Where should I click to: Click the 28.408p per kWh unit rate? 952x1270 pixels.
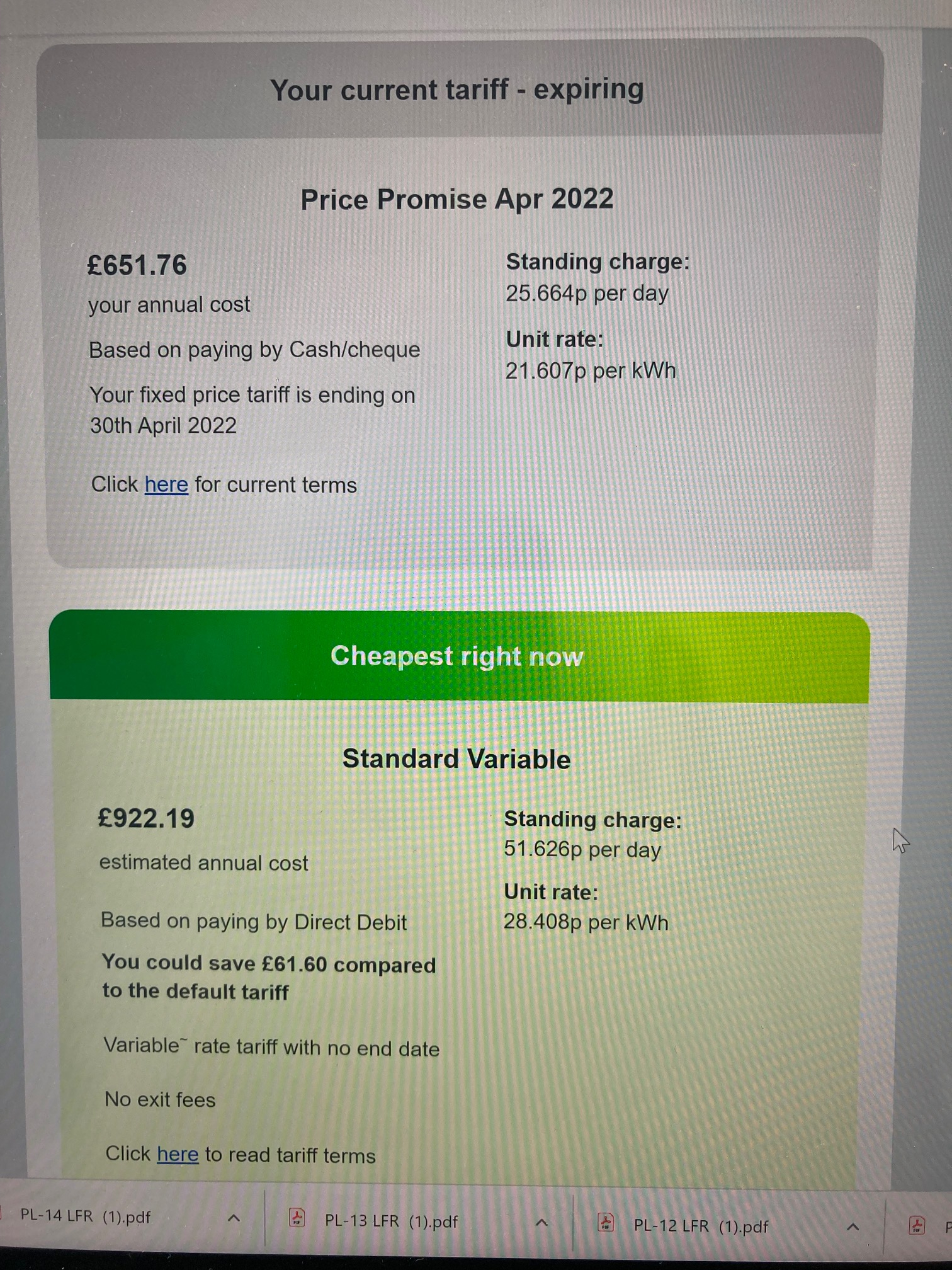586,922
